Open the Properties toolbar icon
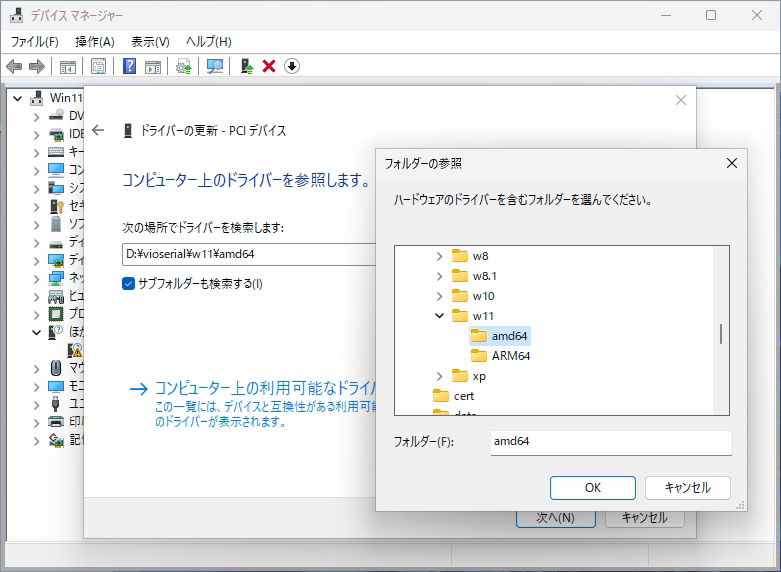 tap(99, 66)
